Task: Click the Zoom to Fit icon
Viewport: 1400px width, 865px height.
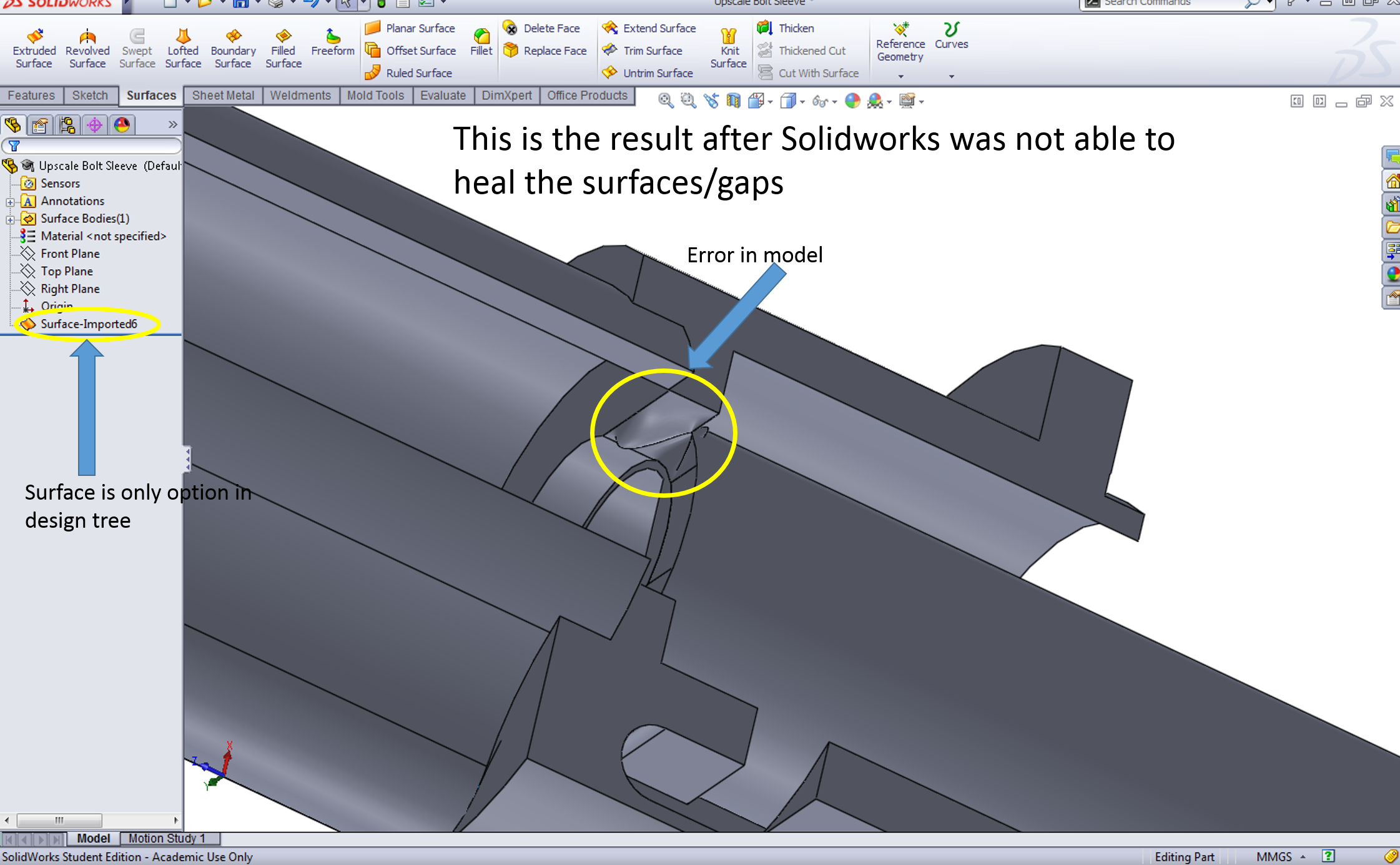Action: (x=666, y=101)
